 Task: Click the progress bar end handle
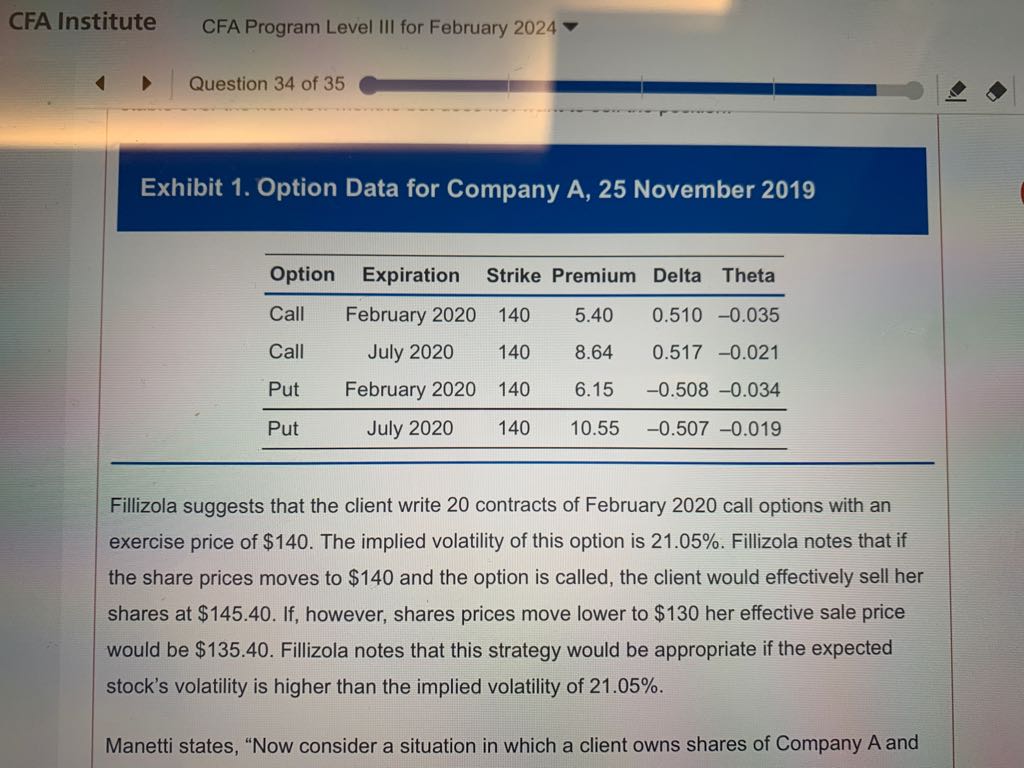(x=913, y=90)
